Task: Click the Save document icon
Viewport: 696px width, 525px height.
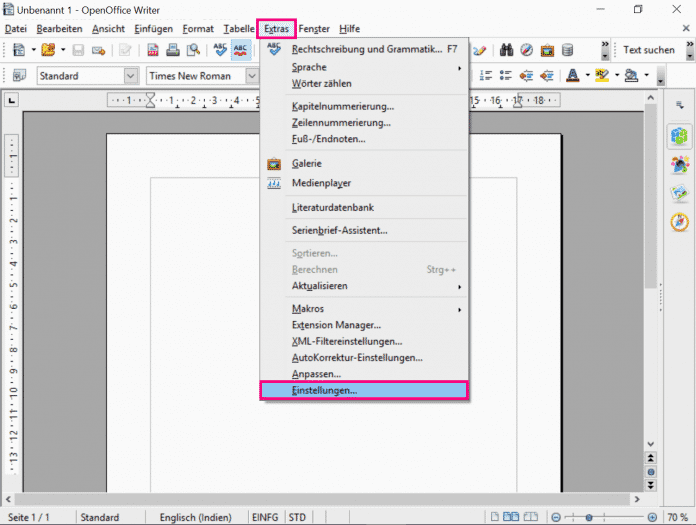Action: 78,50
